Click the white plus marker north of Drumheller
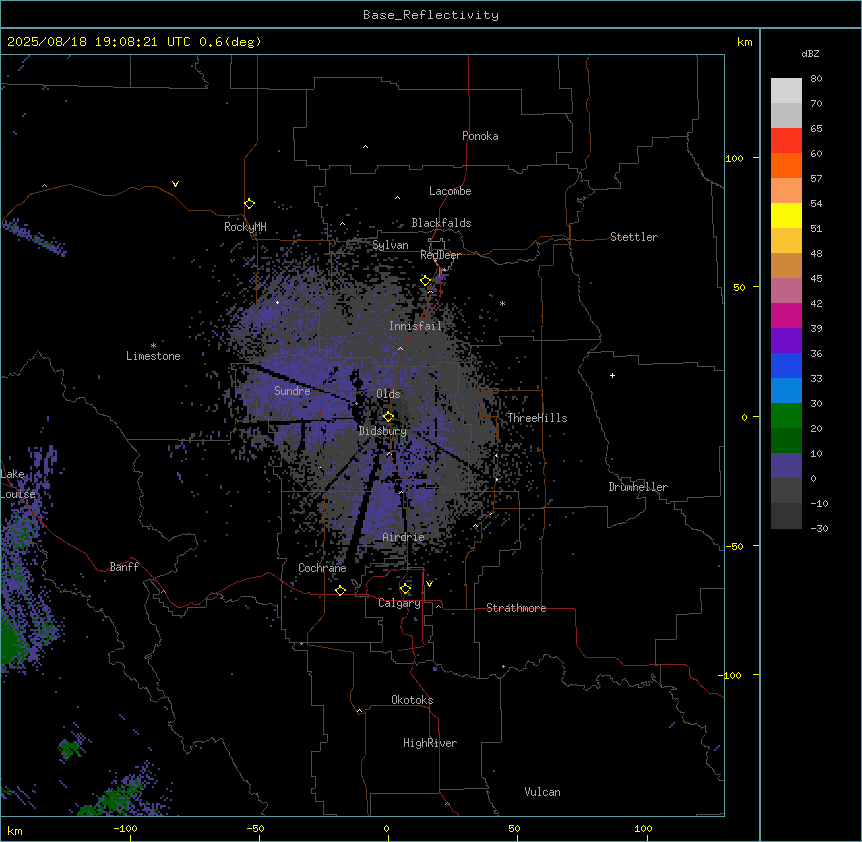The width and height of the screenshot is (862, 842). point(612,375)
